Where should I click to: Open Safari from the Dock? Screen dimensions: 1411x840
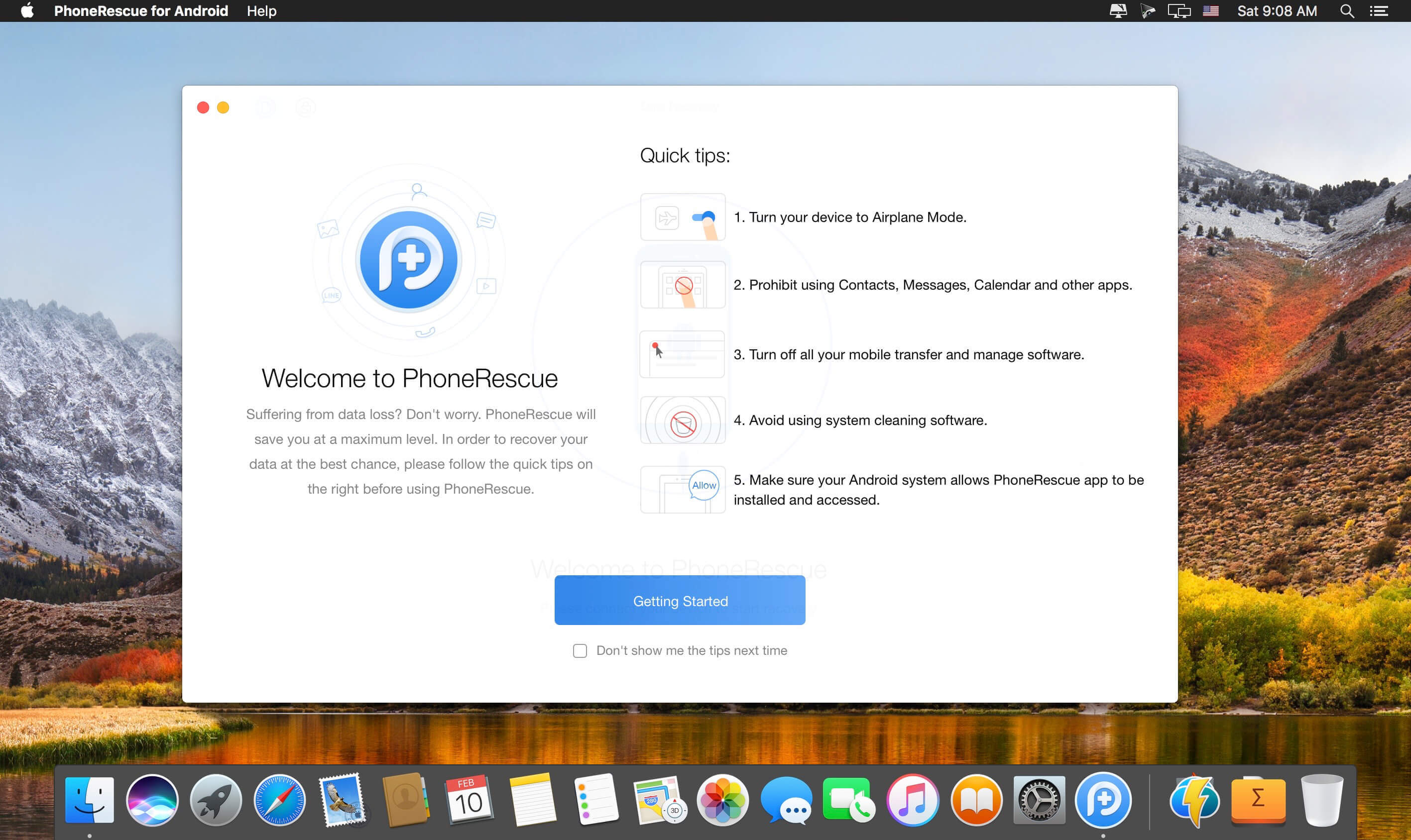279,800
